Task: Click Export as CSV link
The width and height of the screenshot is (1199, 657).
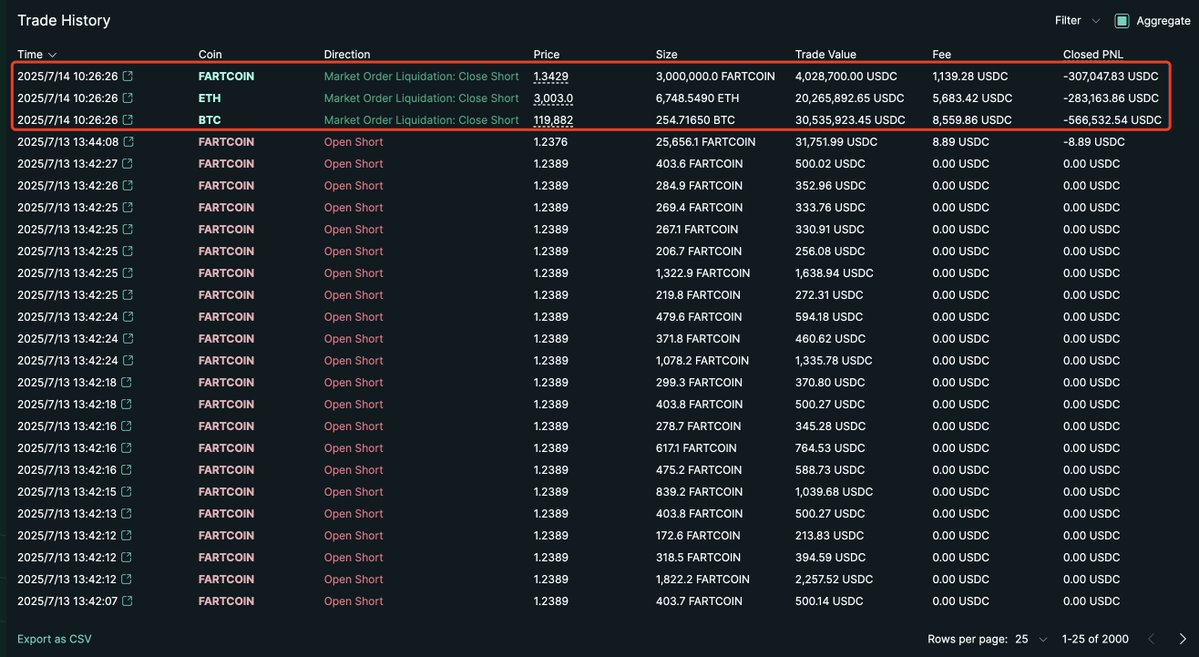Action: click(x=54, y=639)
